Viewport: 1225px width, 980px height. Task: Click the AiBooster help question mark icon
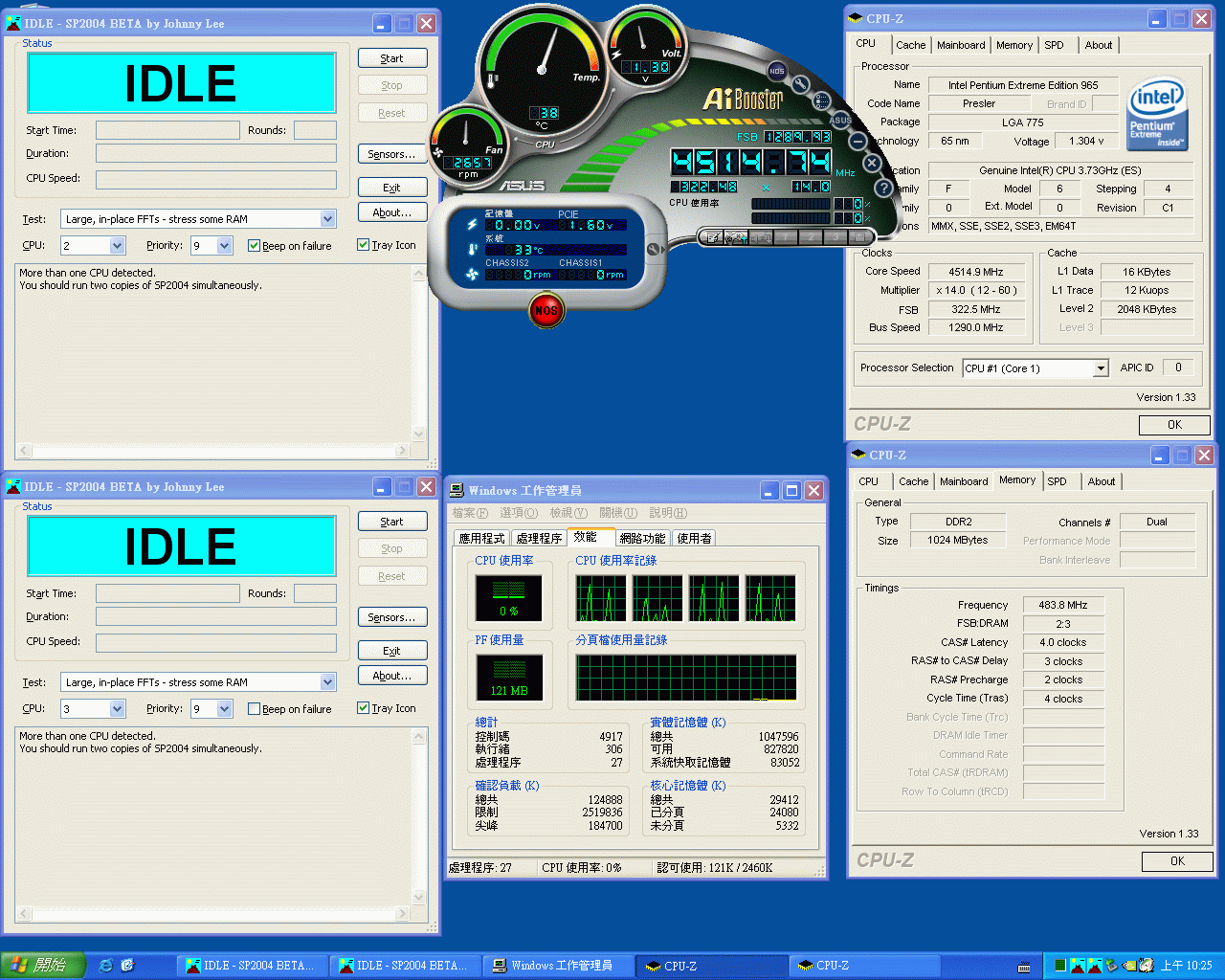click(883, 188)
